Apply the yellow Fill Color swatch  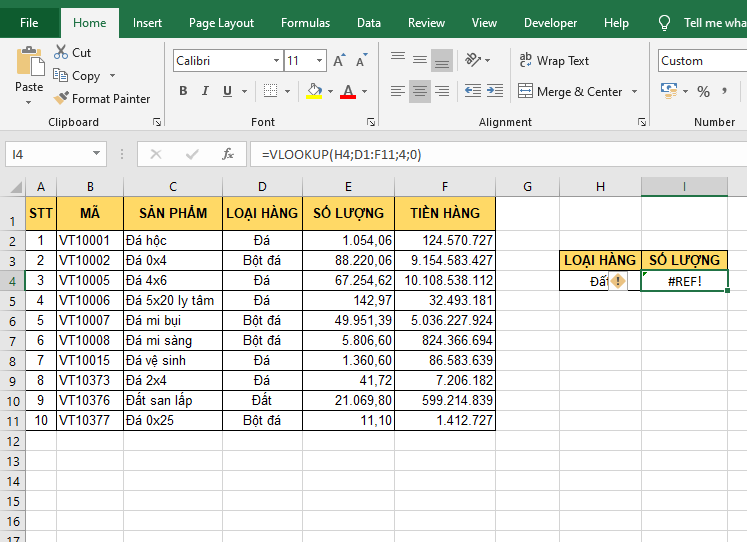click(x=314, y=92)
